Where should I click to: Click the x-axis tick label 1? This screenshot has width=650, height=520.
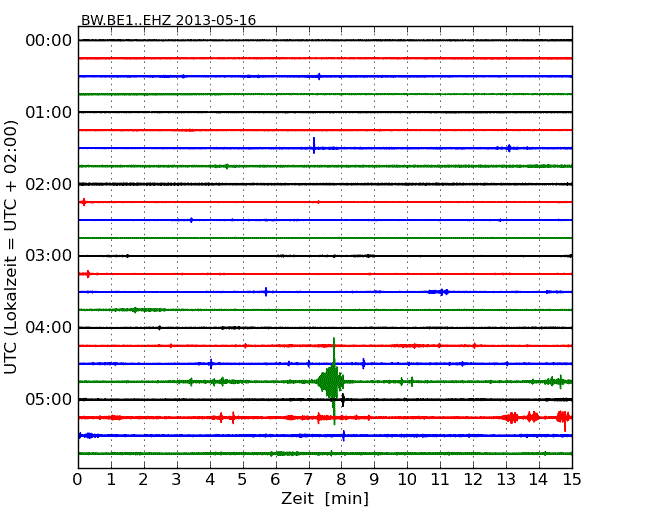pyautogui.click(x=111, y=479)
